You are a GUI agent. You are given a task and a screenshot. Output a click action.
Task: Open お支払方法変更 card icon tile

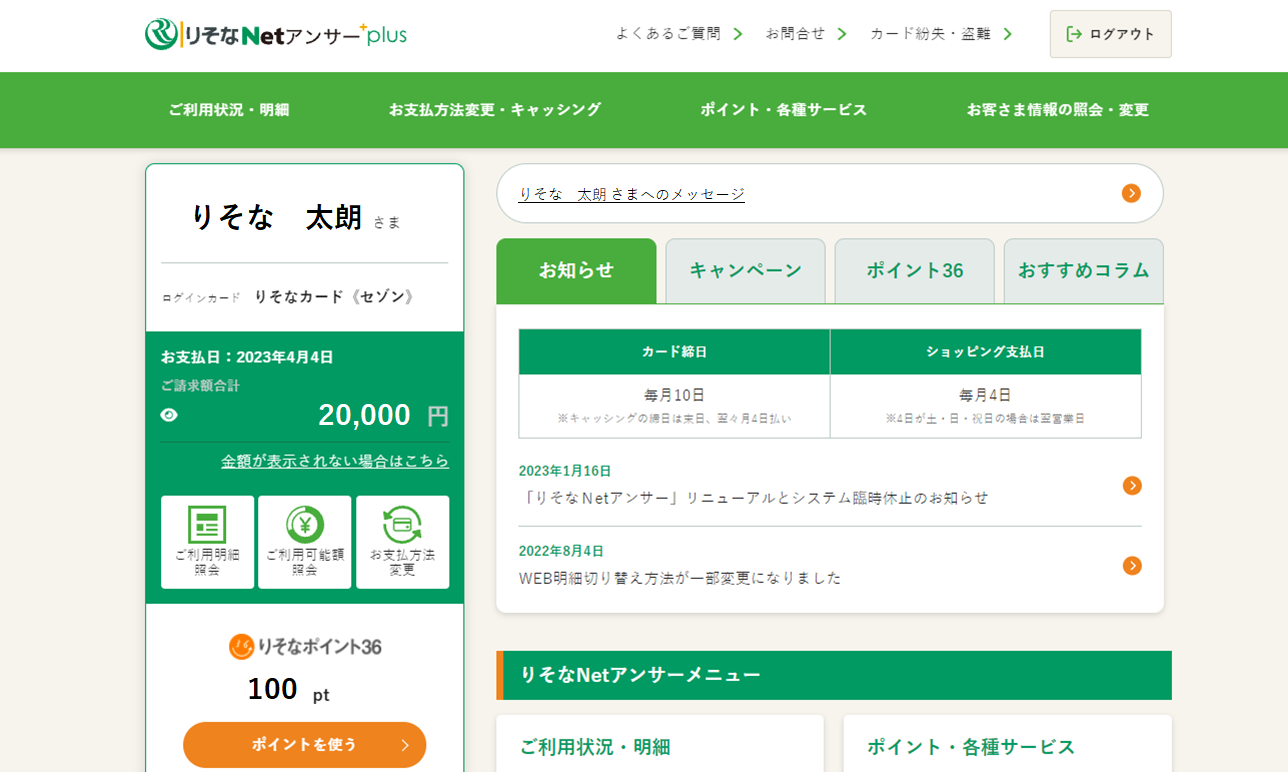click(402, 542)
